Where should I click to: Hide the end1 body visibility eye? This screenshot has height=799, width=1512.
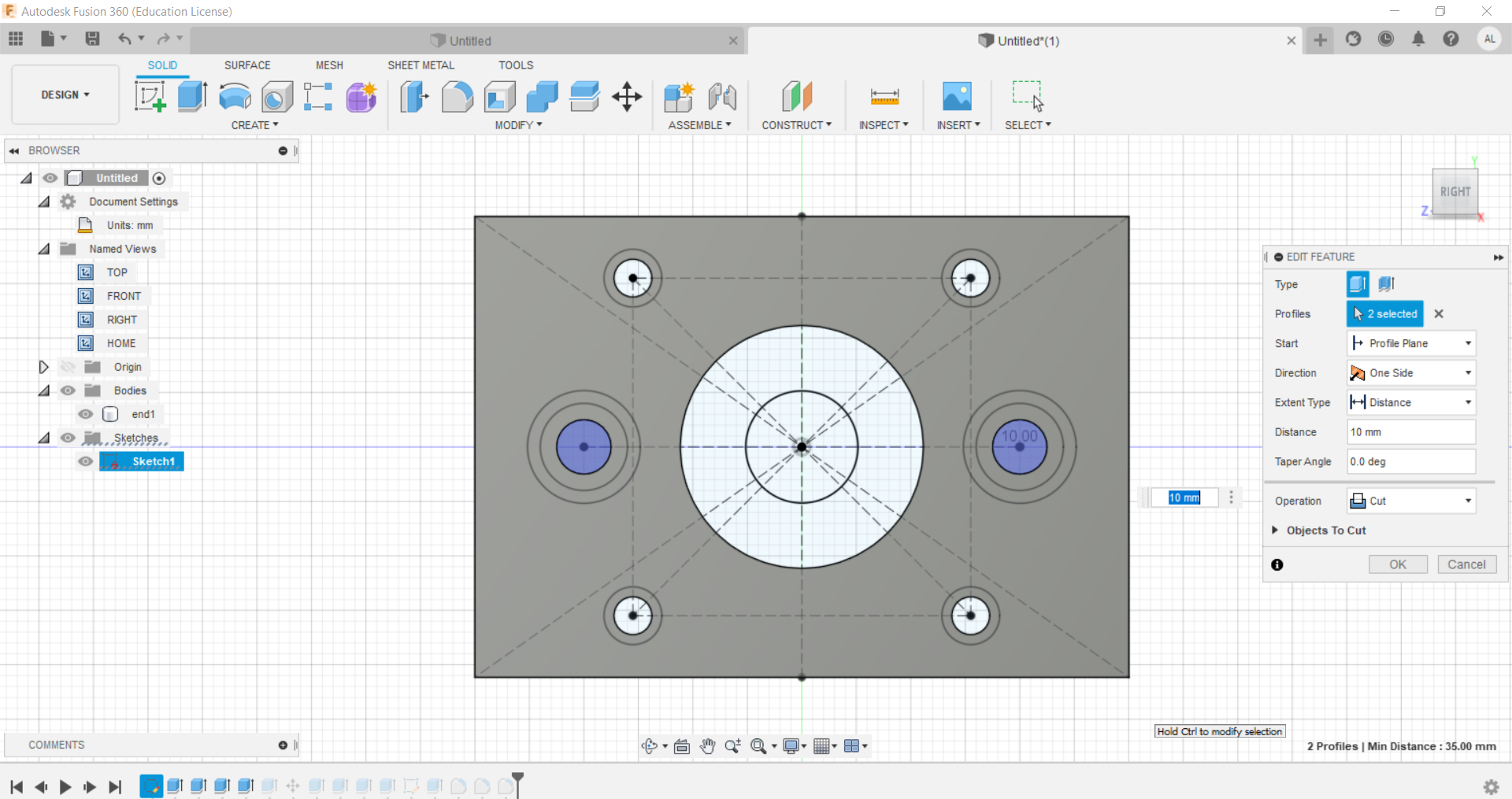point(86,414)
